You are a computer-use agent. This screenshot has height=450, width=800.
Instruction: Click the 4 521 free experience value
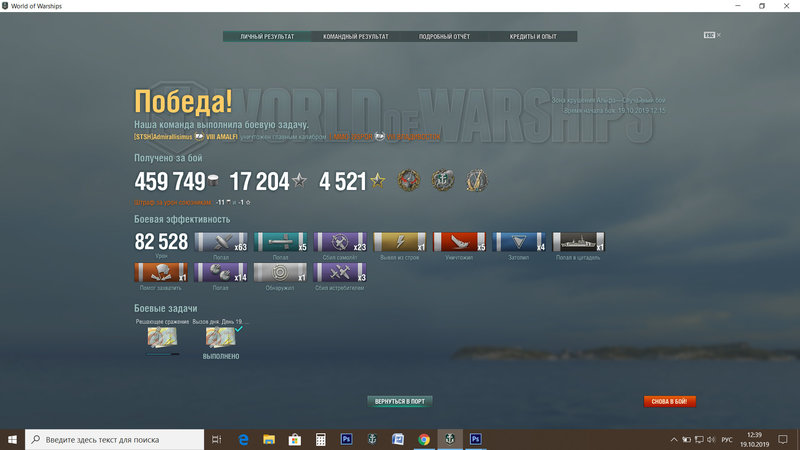click(343, 182)
